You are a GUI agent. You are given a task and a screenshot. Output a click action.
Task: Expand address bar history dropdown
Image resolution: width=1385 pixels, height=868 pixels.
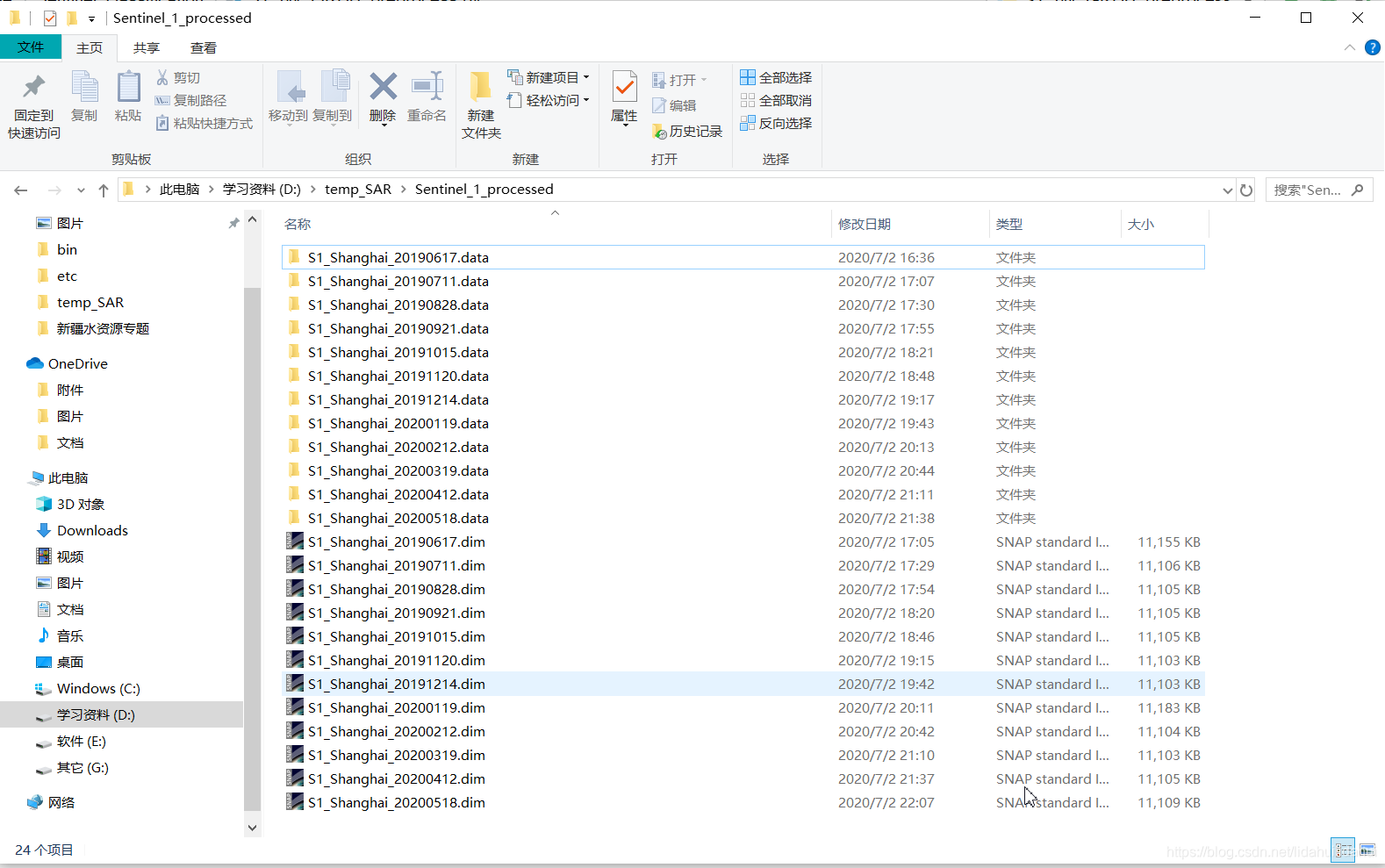click(1227, 190)
